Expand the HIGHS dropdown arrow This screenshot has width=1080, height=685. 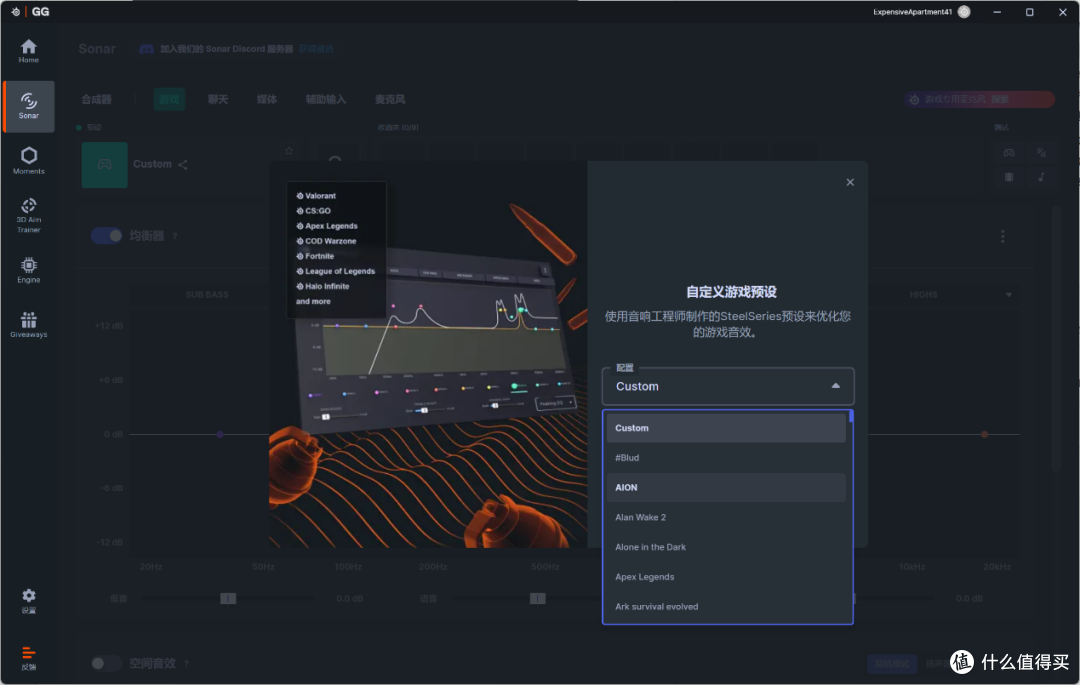point(1008,295)
